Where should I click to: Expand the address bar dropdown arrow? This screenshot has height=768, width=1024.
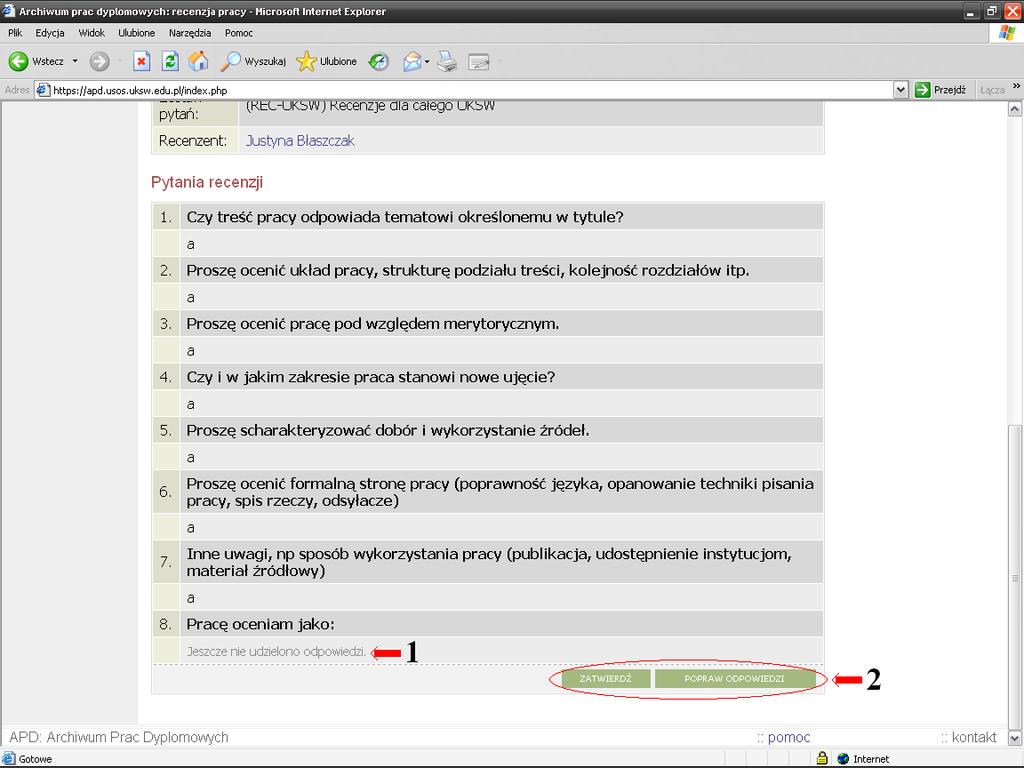(x=901, y=90)
